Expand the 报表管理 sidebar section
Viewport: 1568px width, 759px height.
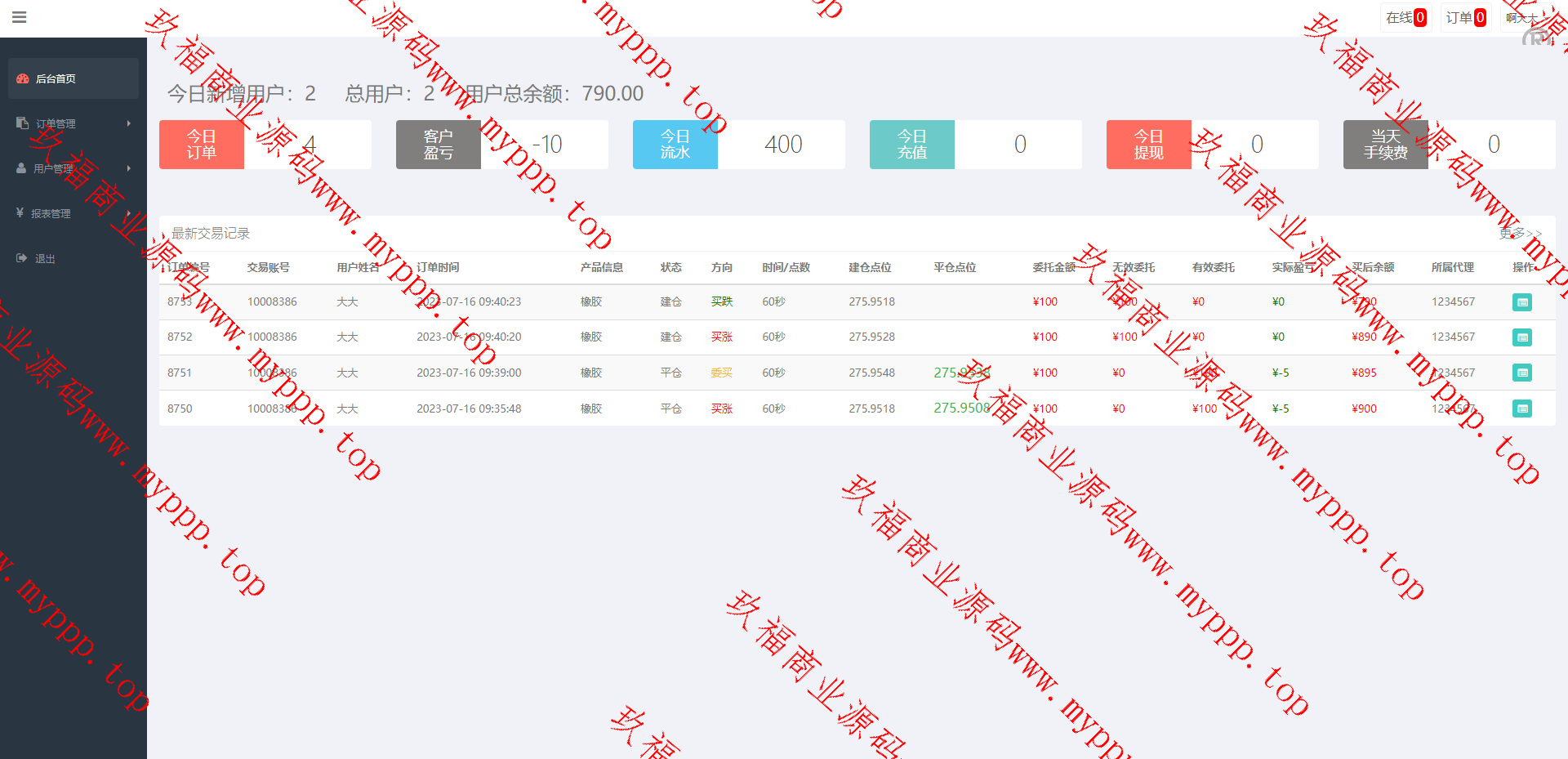(x=51, y=214)
